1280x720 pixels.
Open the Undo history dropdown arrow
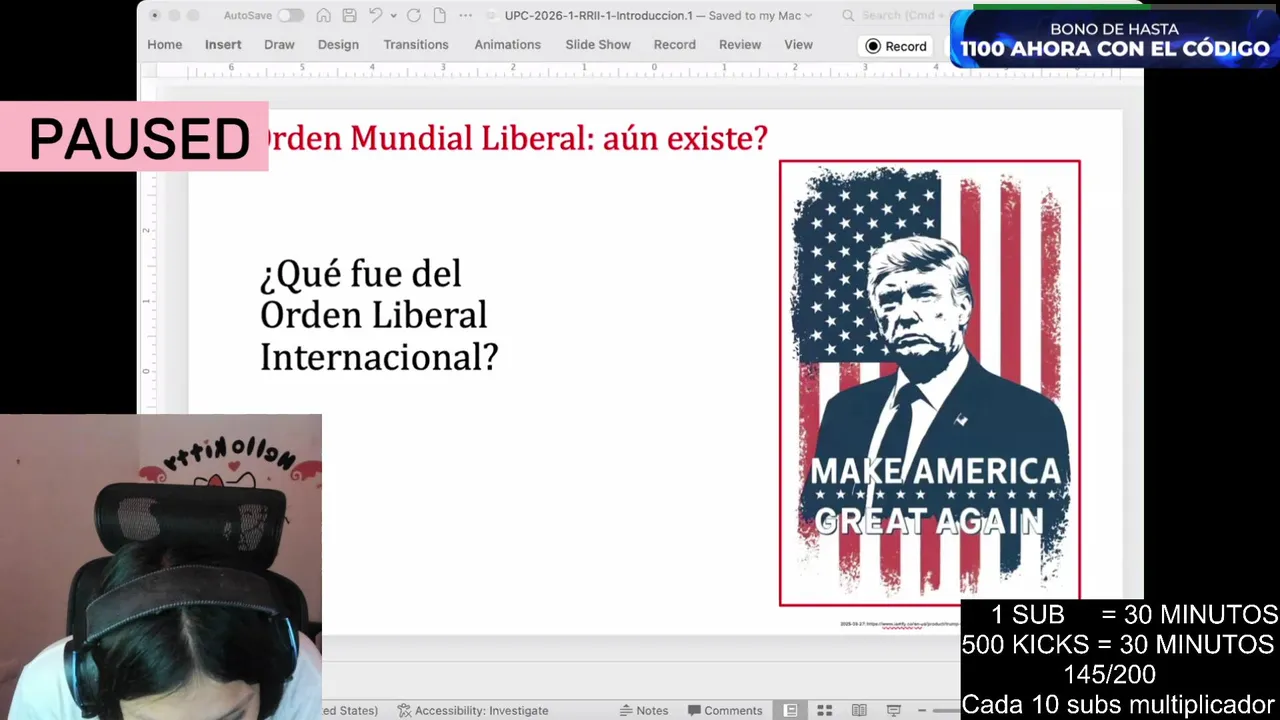(393, 16)
